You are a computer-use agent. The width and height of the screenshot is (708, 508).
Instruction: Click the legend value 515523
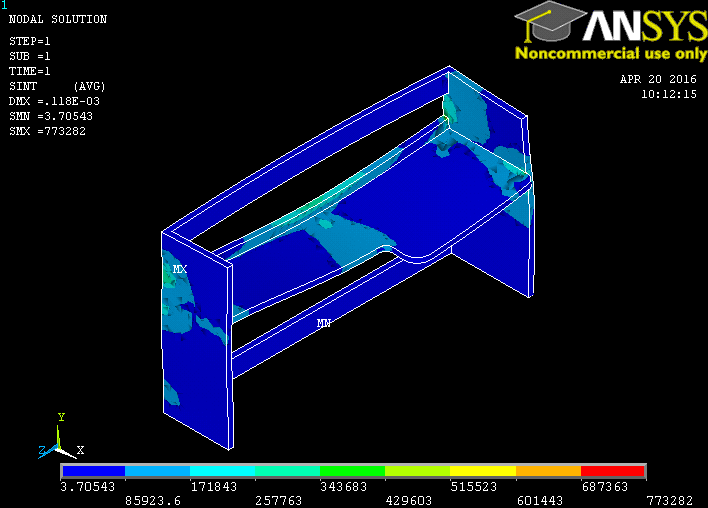(x=474, y=487)
